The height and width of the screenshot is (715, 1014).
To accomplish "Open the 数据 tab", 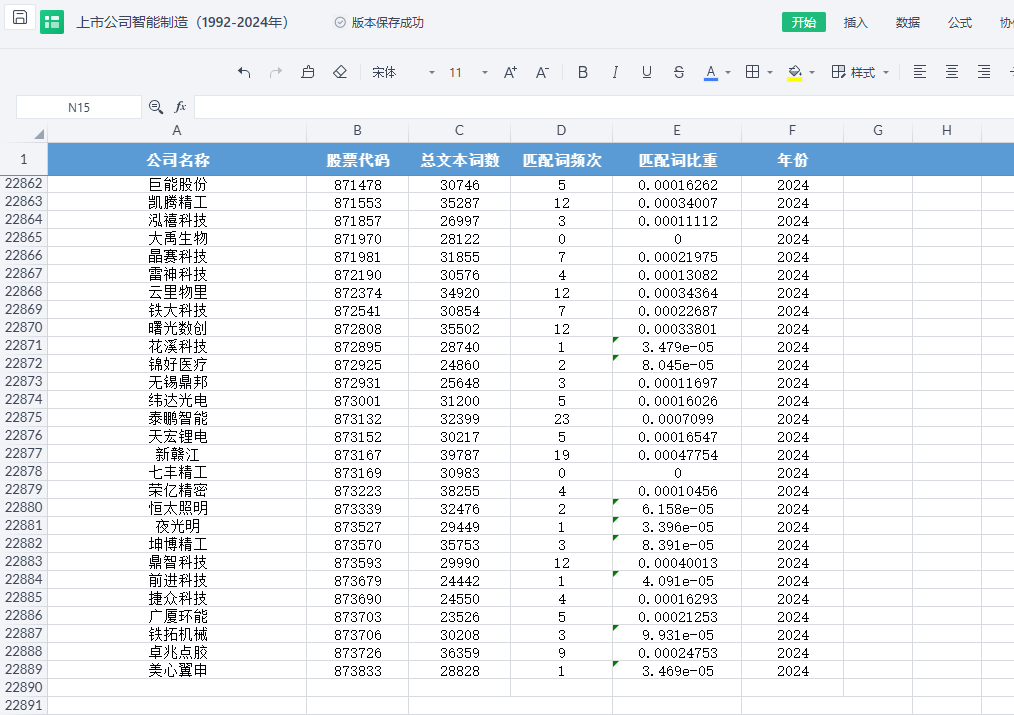I will (907, 23).
